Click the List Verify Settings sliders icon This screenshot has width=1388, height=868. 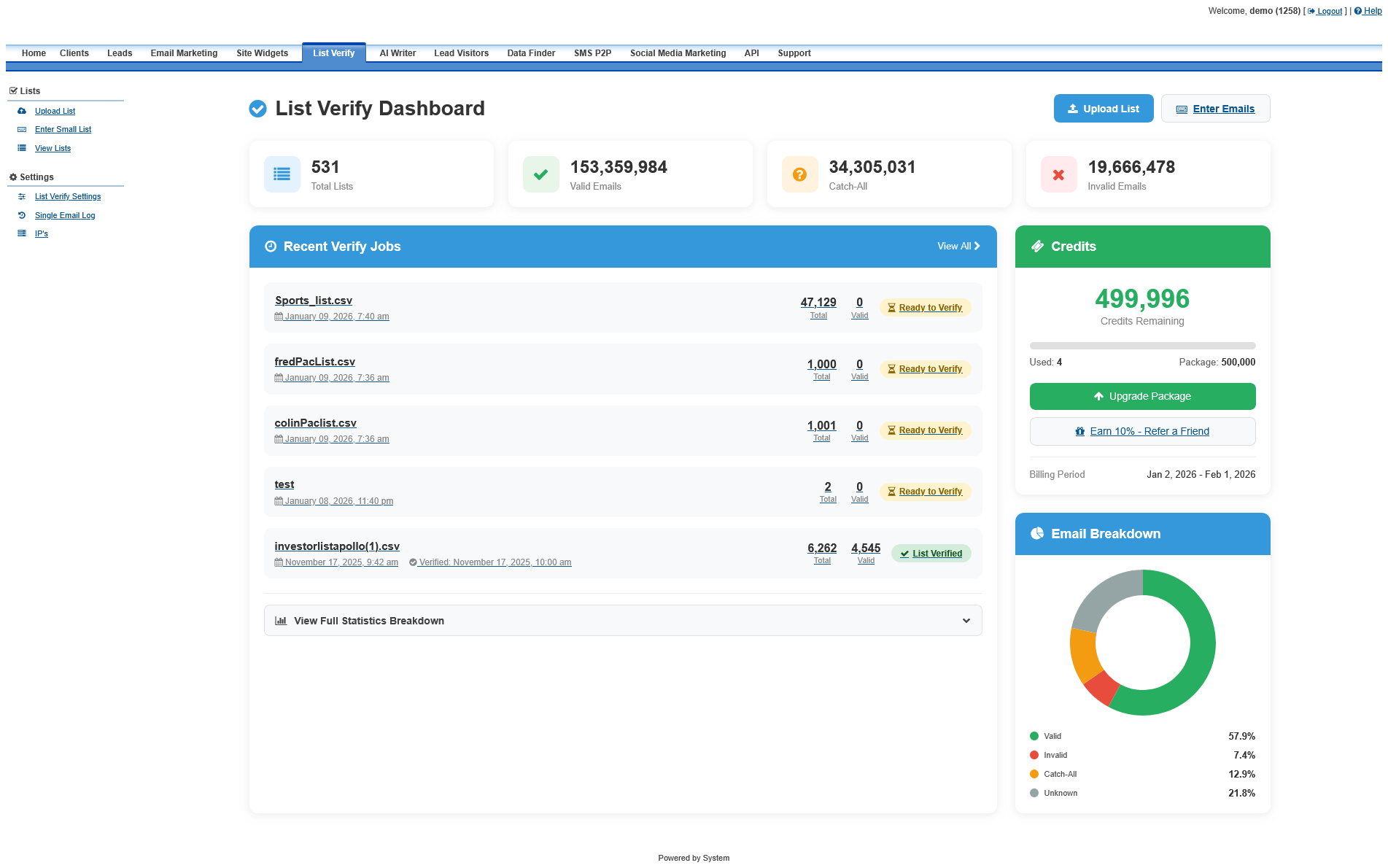pos(22,196)
